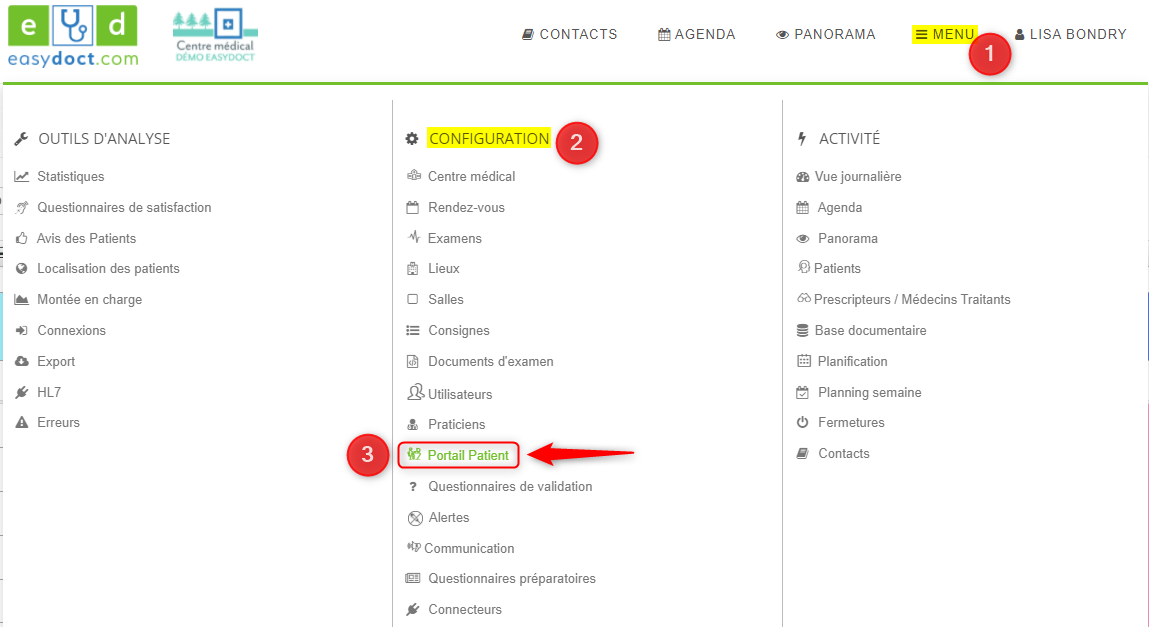Select the Planning semaine link
Image resolution: width=1149 pixels, height=627 pixels.
click(x=869, y=393)
